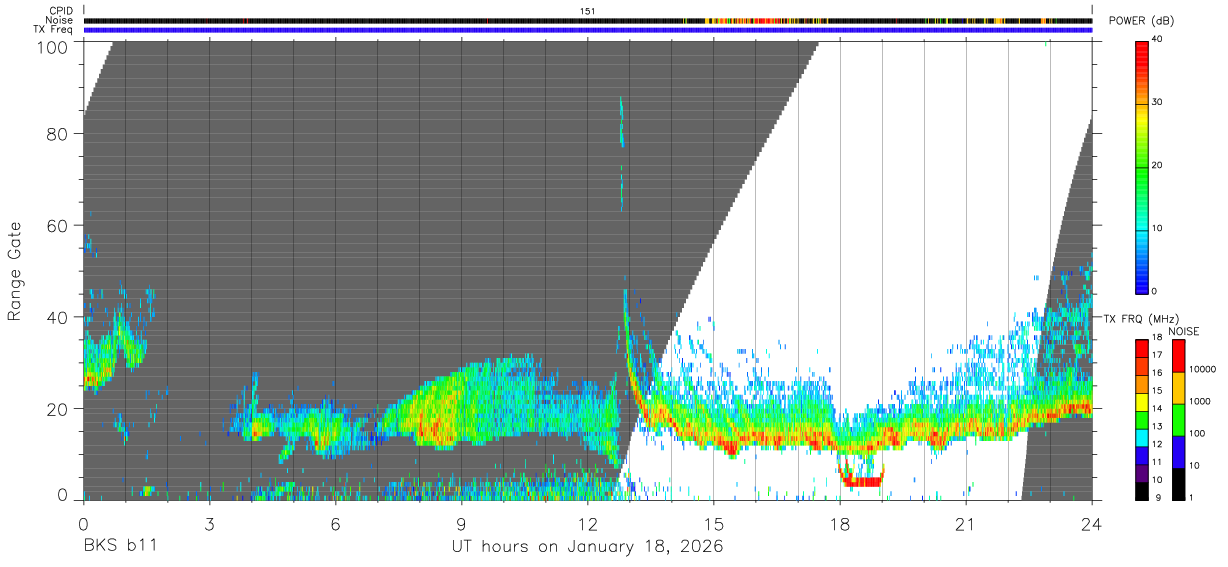Click the red high-power patch near 18 UT
This screenshot has height=567, width=1228.
861,481
